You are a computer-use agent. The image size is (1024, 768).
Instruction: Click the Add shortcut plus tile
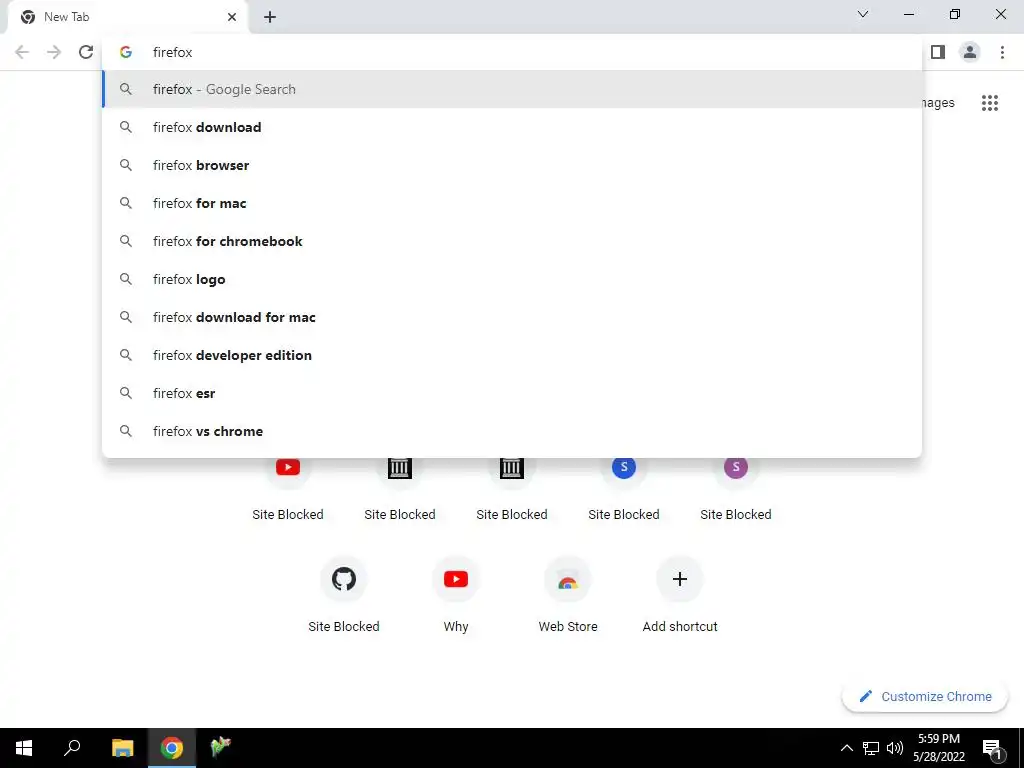pos(680,596)
